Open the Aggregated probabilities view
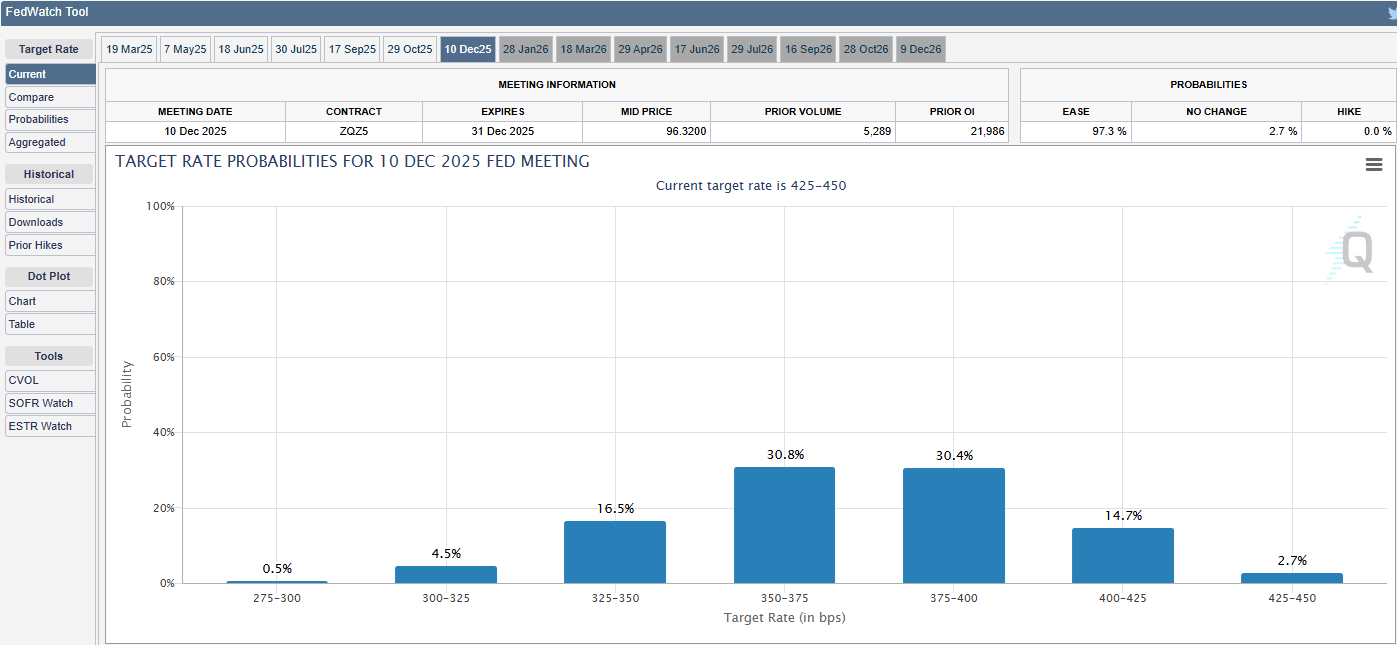Viewport: 1397px width, 645px height. [50, 142]
